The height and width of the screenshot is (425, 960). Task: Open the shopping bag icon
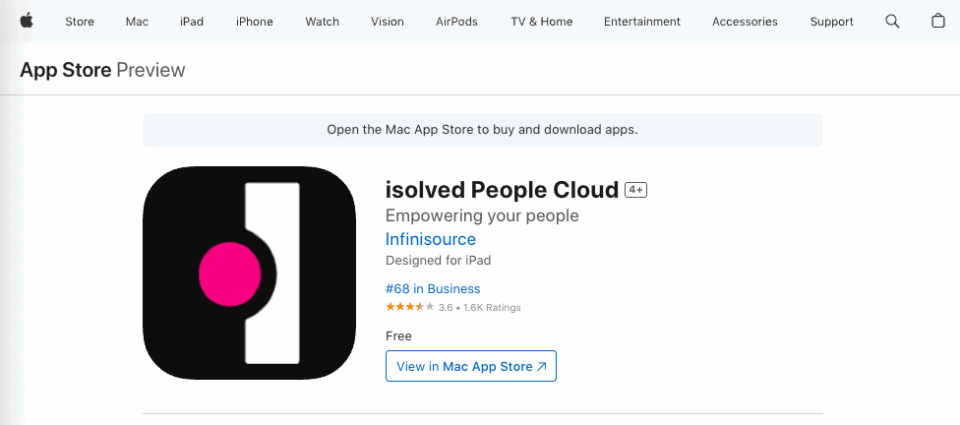[x=938, y=21]
